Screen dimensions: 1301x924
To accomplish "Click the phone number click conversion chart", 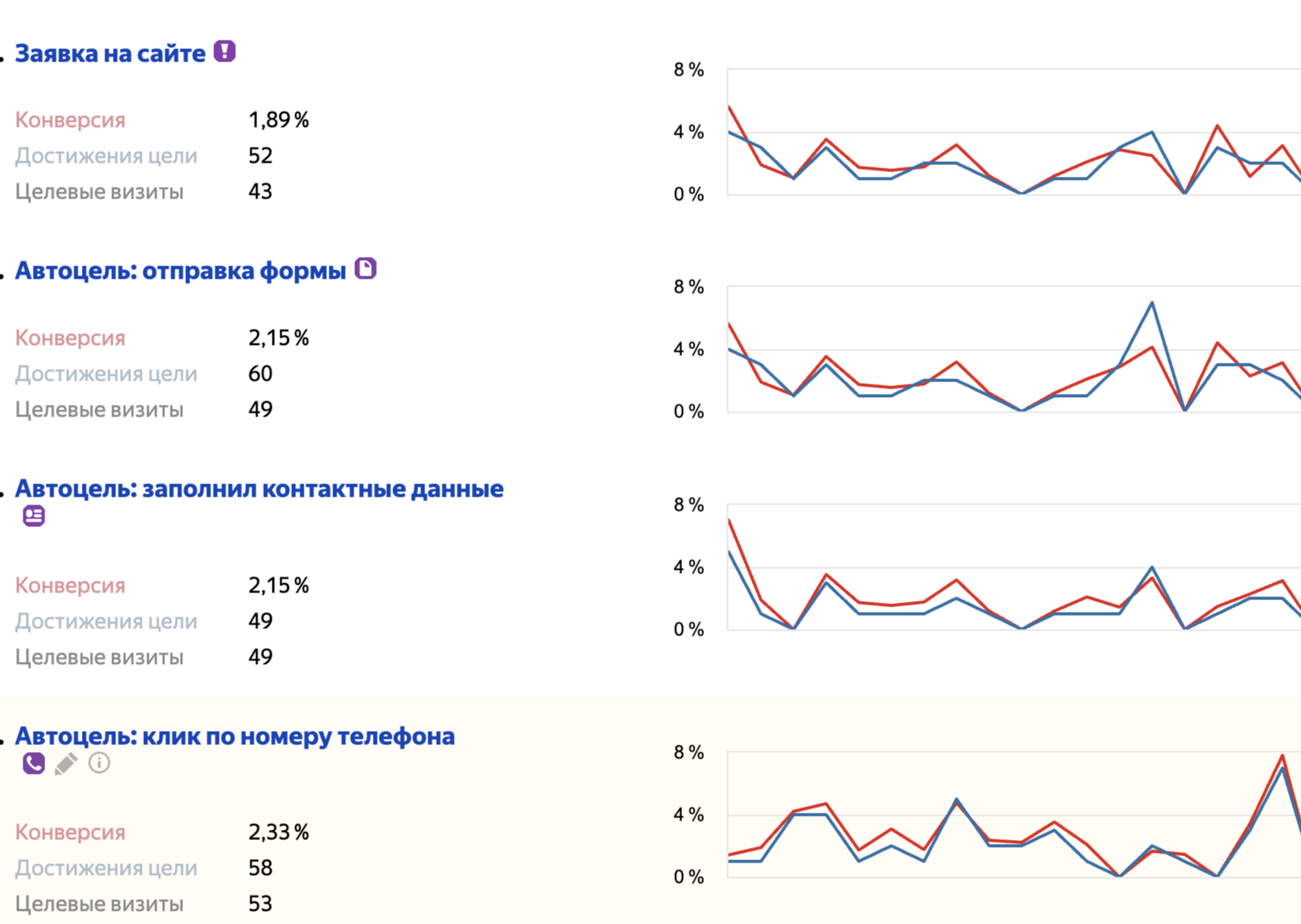I will [1012, 815].
